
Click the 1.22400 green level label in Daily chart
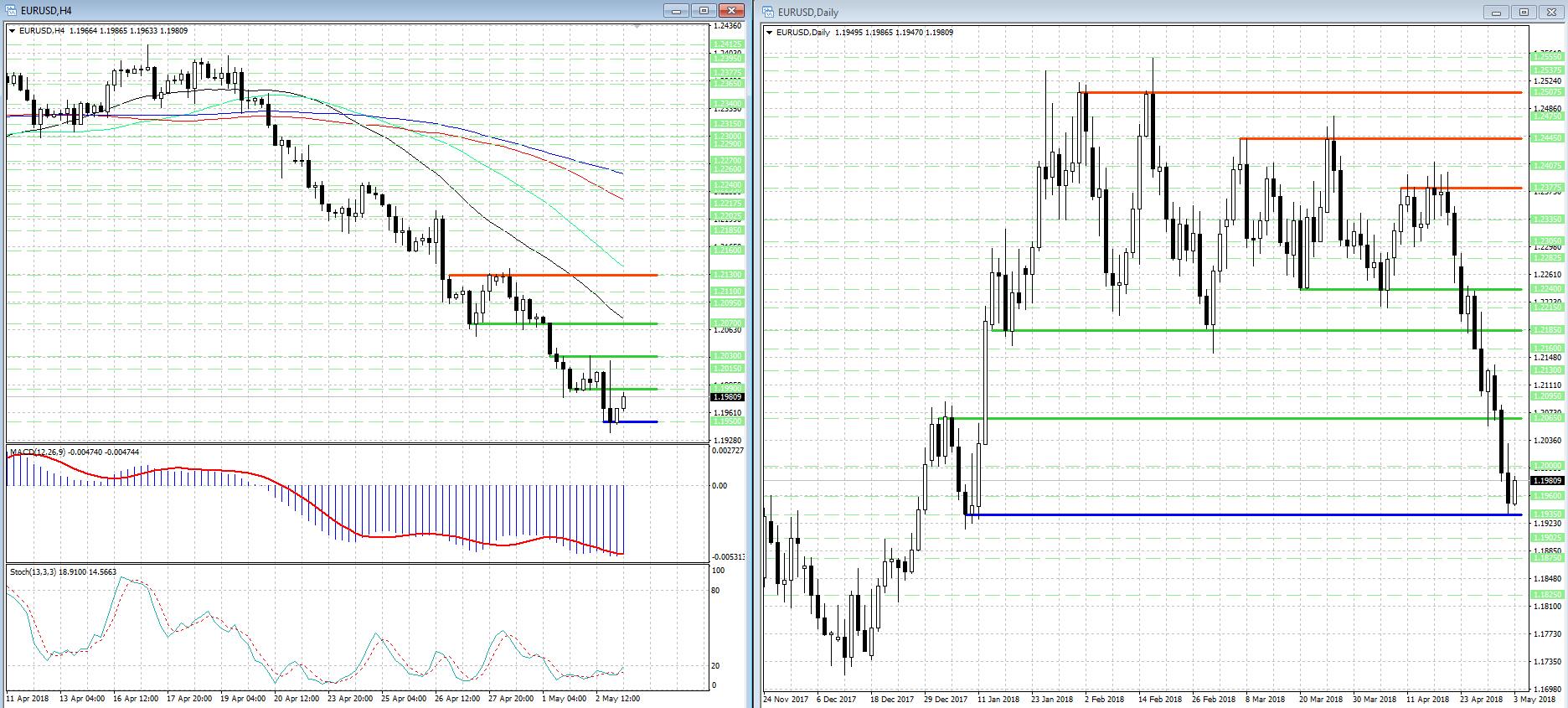(x=1548, y=289)
